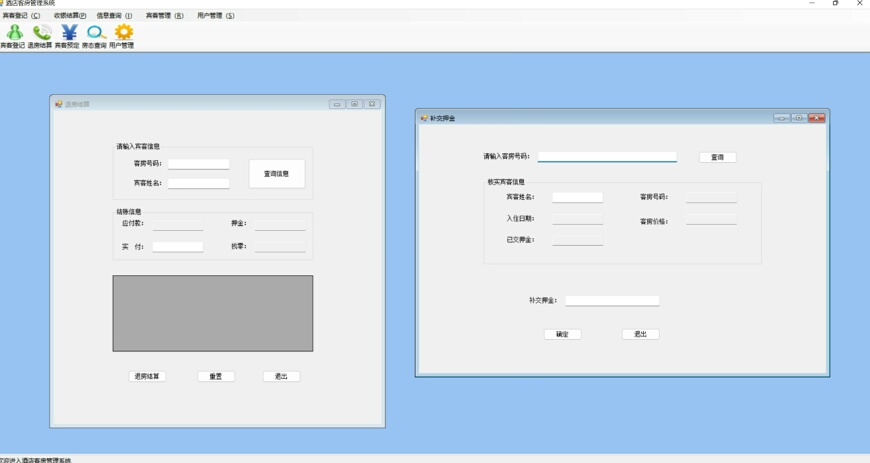Viewport: 870px width, 463px height.
Task: Focus the 实付 amount field
Action: (x=178, y=247)
